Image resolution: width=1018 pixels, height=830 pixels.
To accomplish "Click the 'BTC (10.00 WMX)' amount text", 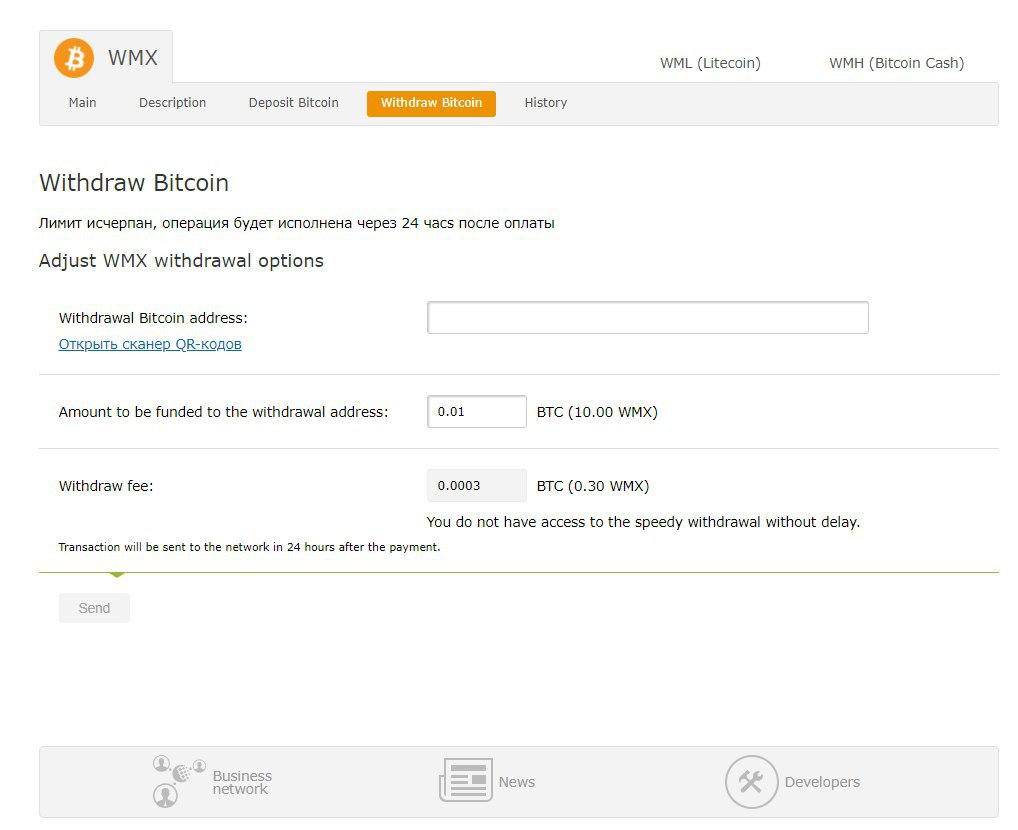I will pos(597,412).
